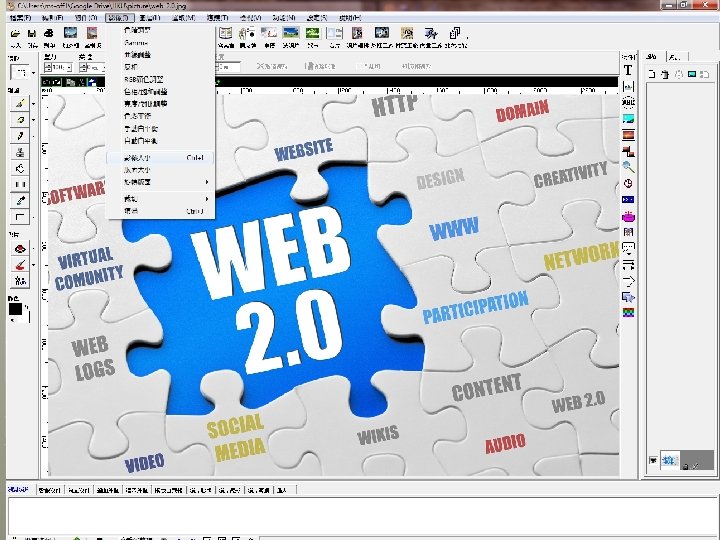
Task: Open the brush tool variant dropdown arrow
Action: (33, 104)
